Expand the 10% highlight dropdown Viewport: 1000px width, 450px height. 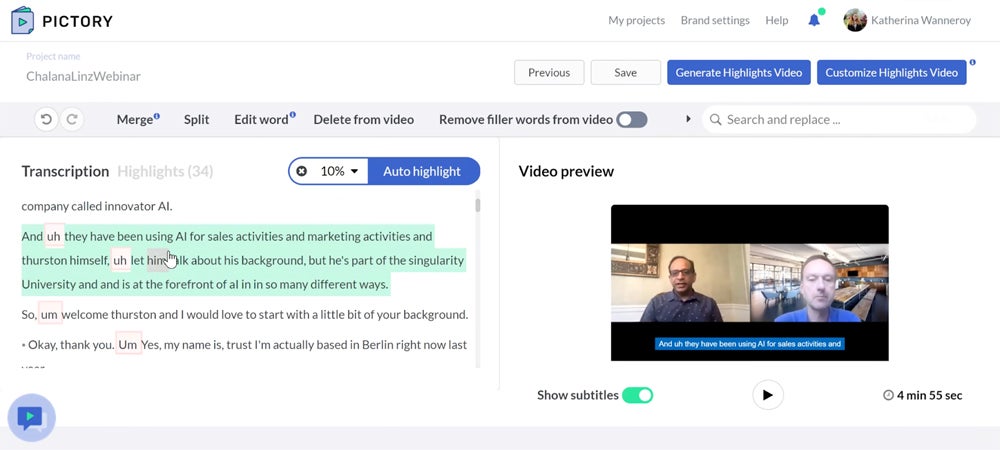tap(339, 171)
